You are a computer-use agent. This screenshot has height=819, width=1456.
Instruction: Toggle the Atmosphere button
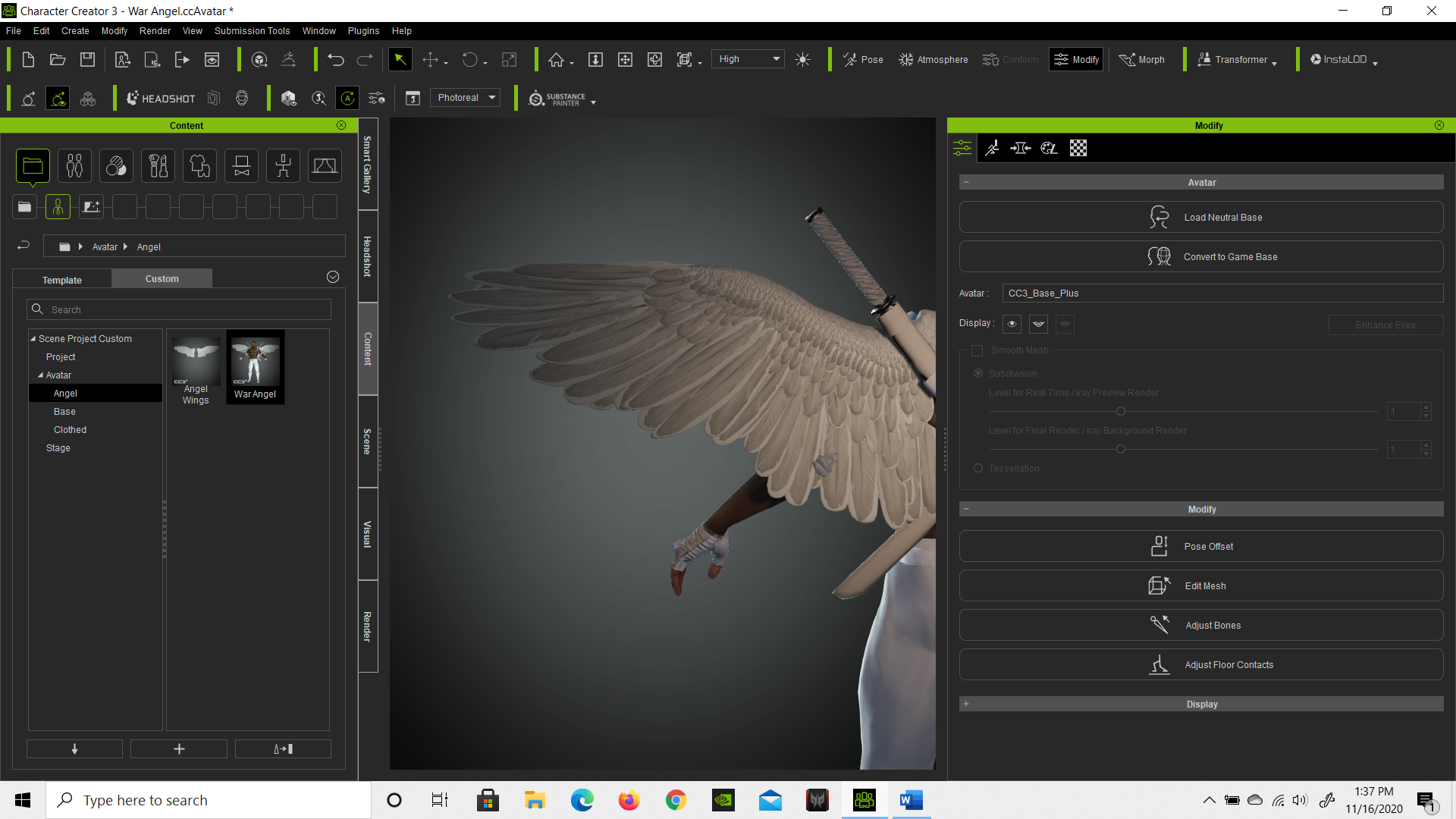[x=933, y=60]
